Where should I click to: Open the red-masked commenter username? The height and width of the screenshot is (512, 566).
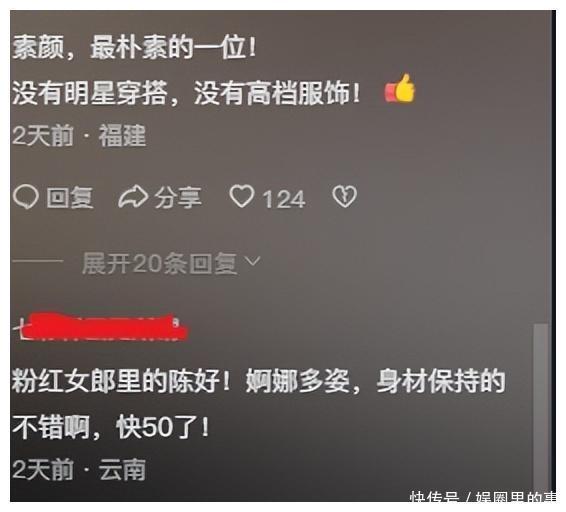pyautogui.click(x=101, y=327)
